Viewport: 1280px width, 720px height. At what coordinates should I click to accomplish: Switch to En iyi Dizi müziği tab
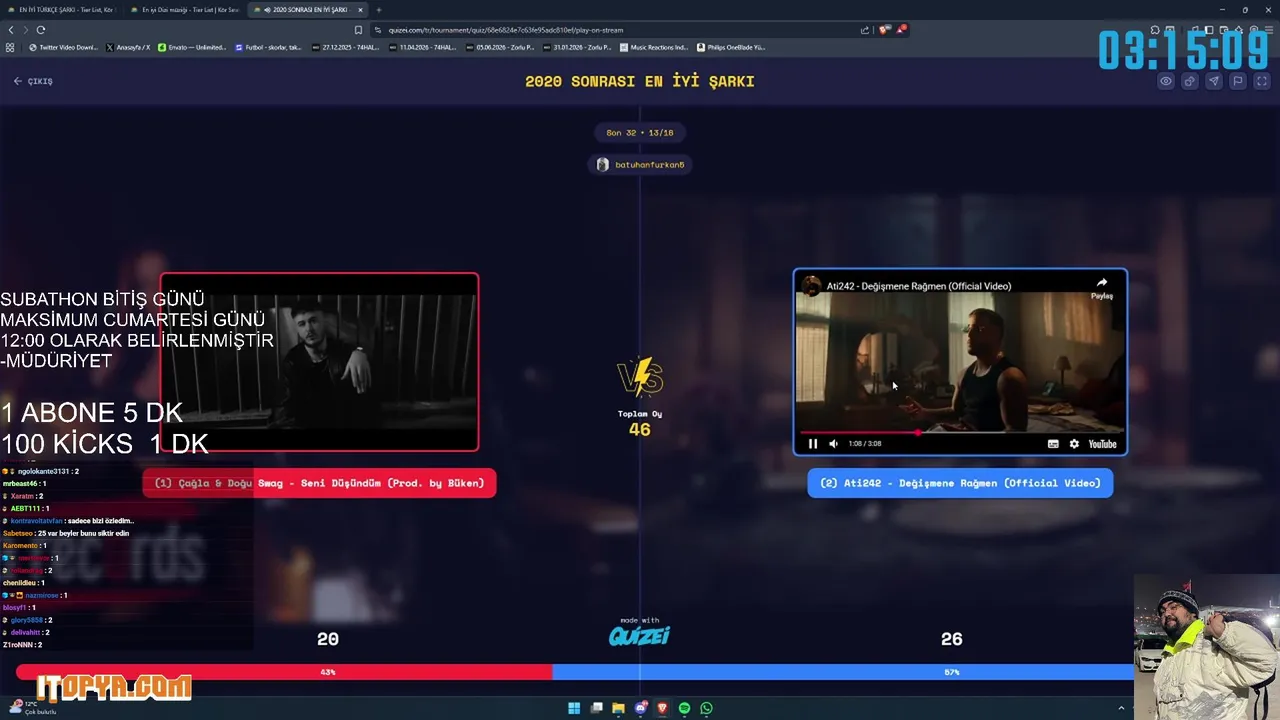187,10
